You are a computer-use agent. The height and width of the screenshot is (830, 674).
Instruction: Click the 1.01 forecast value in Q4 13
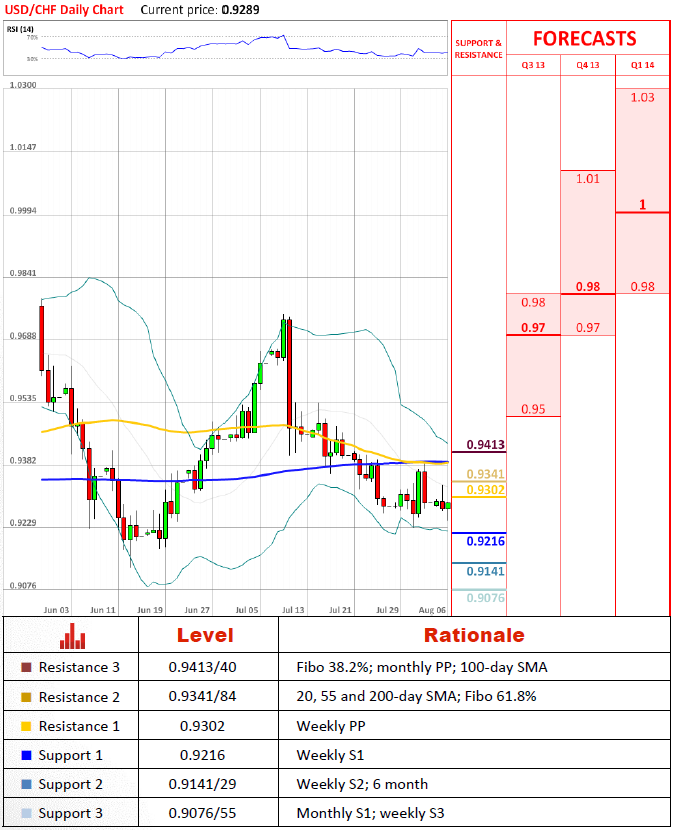[x=588, y=179]
